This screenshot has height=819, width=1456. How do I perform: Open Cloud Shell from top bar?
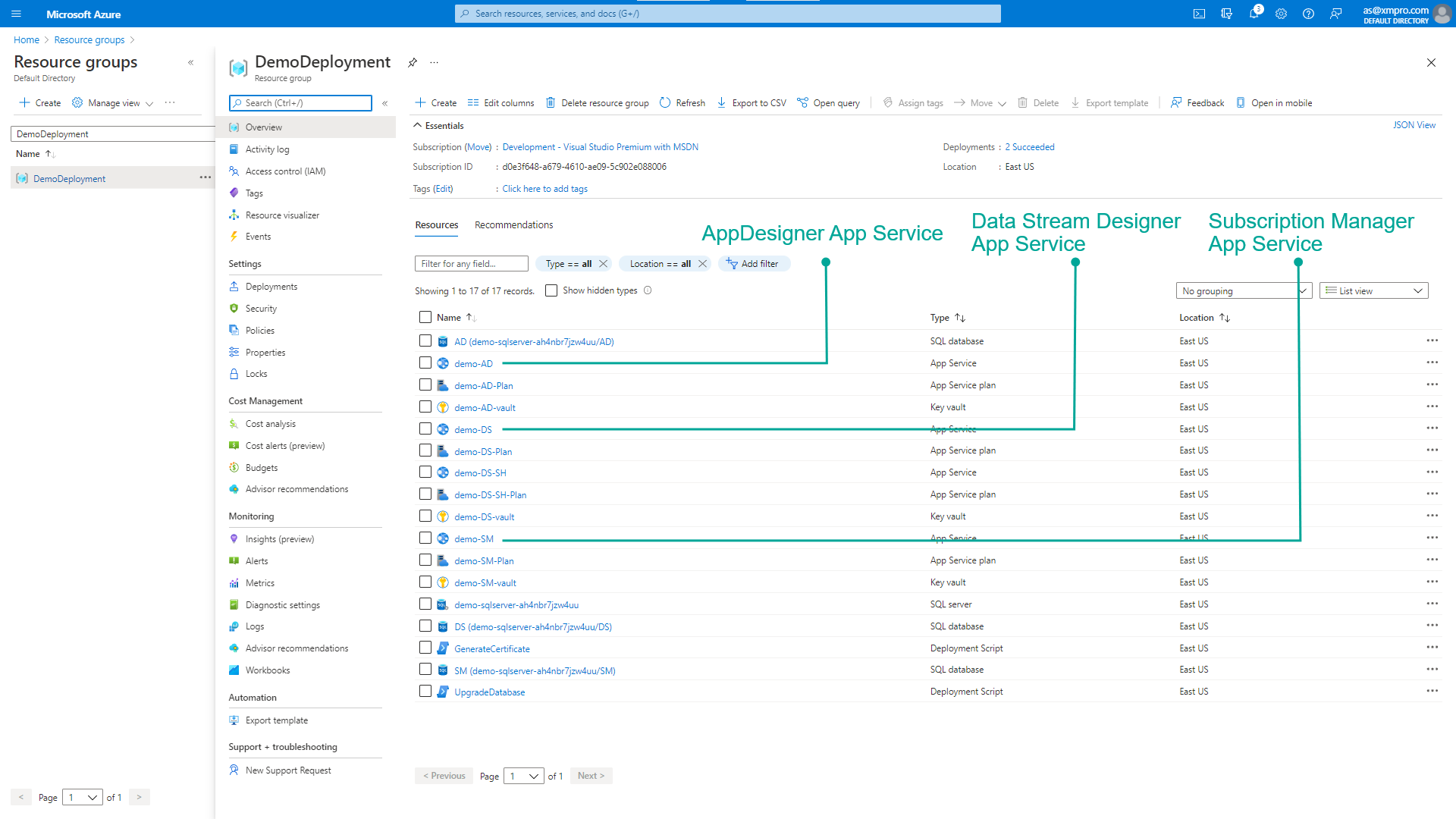[1199, 14]
